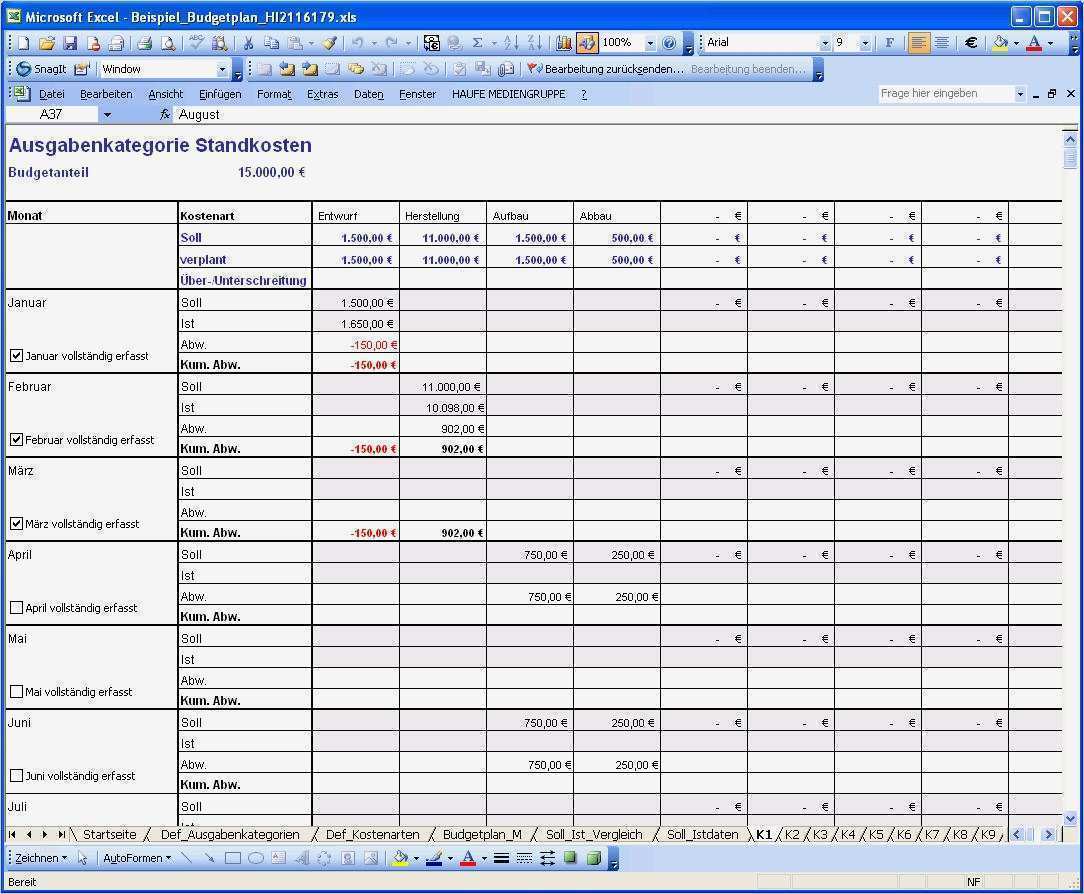Open the Einfügen menu
This screenshot has height=894, width=1084.
click(x=220, y=94)
